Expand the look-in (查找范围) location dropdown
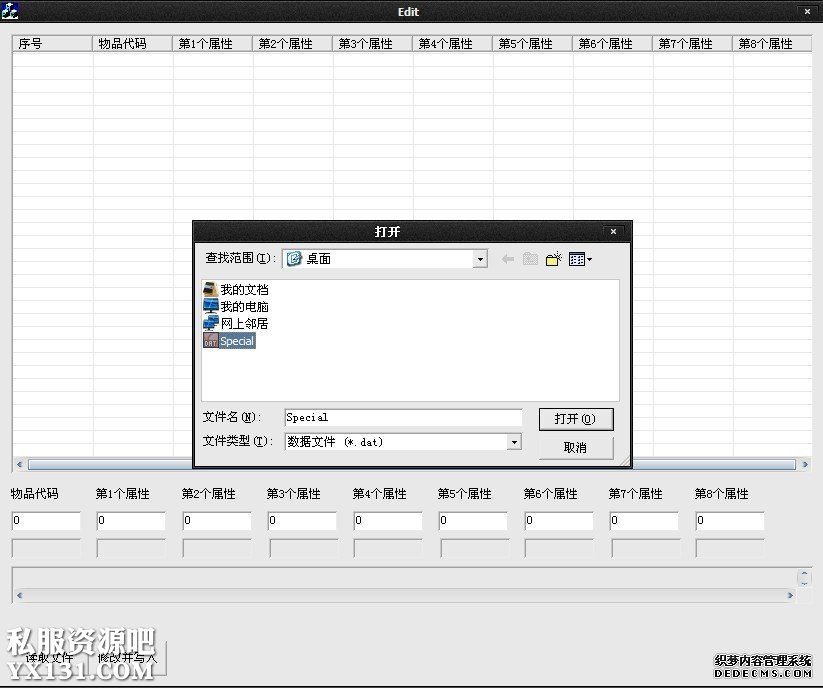Image resolution: width=823 pixels, height=688 pixels. 480,259
